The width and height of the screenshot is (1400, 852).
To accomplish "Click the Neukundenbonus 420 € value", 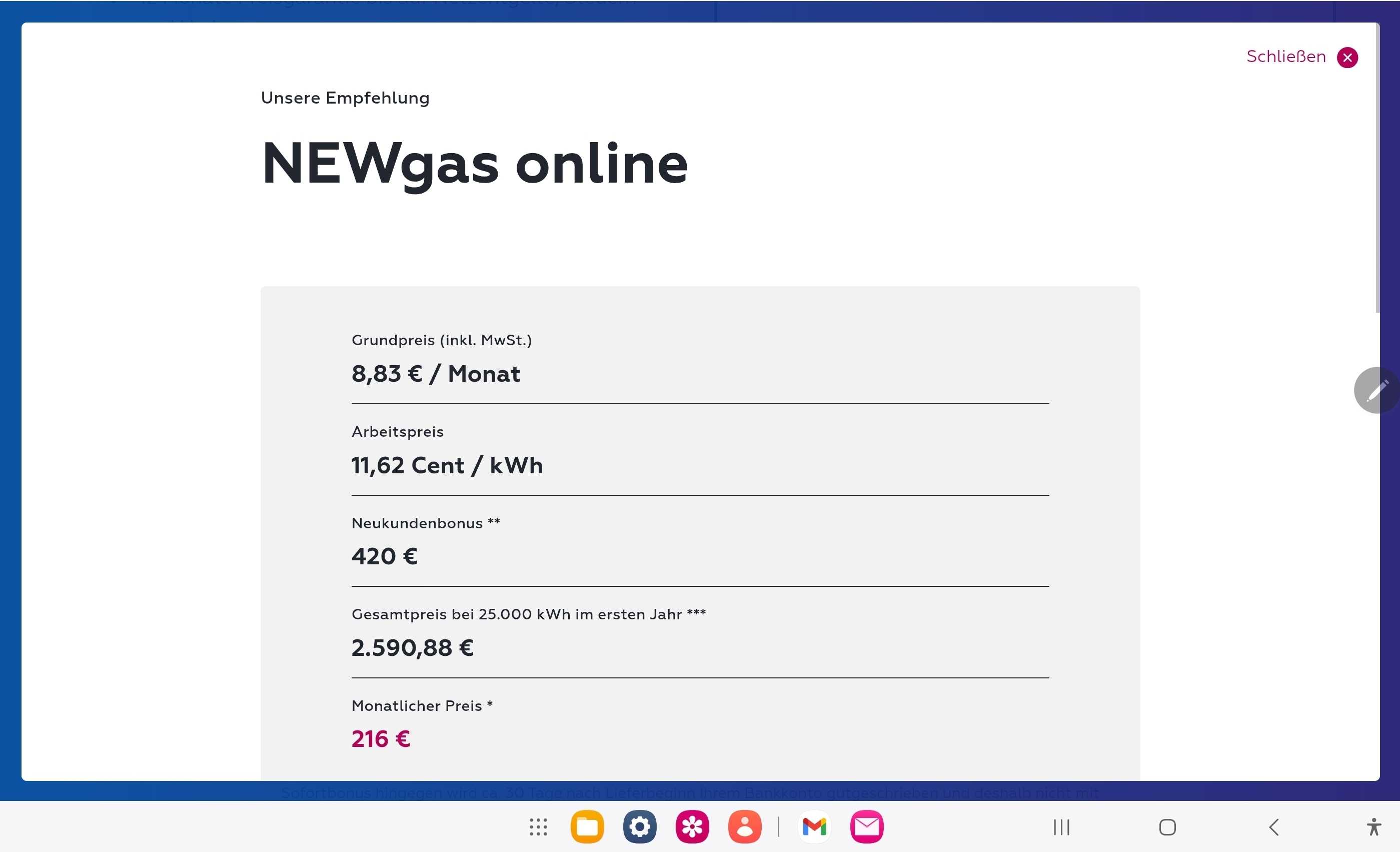I will click(385, 556).
